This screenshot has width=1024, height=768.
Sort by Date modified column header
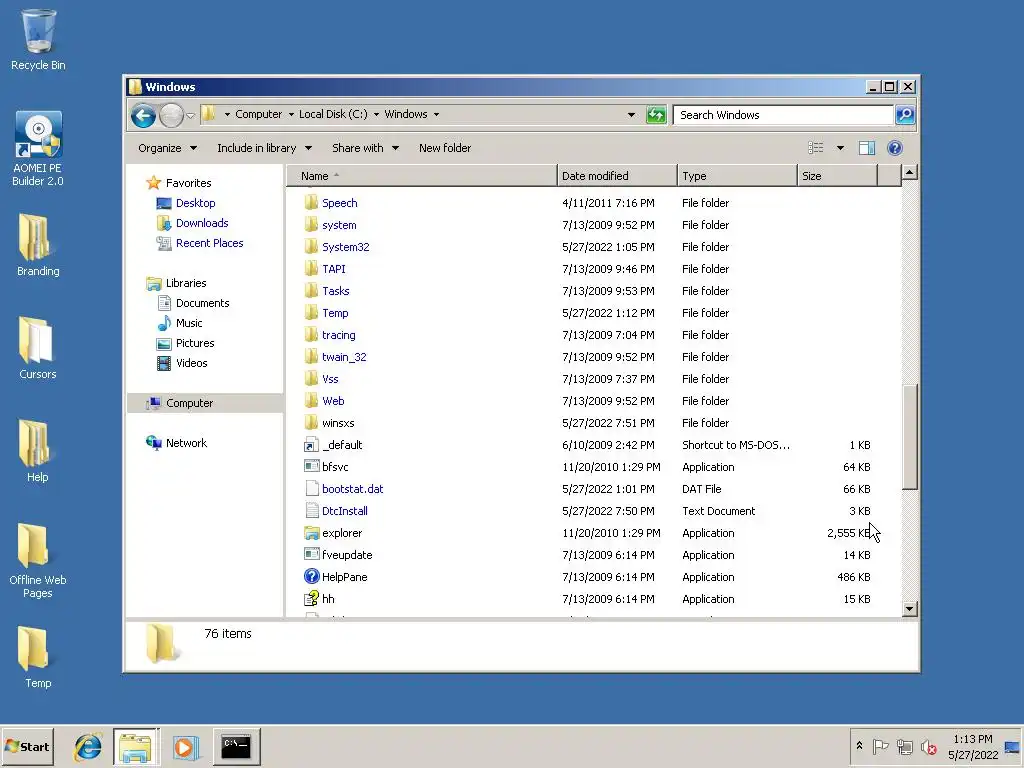point(617,176)
